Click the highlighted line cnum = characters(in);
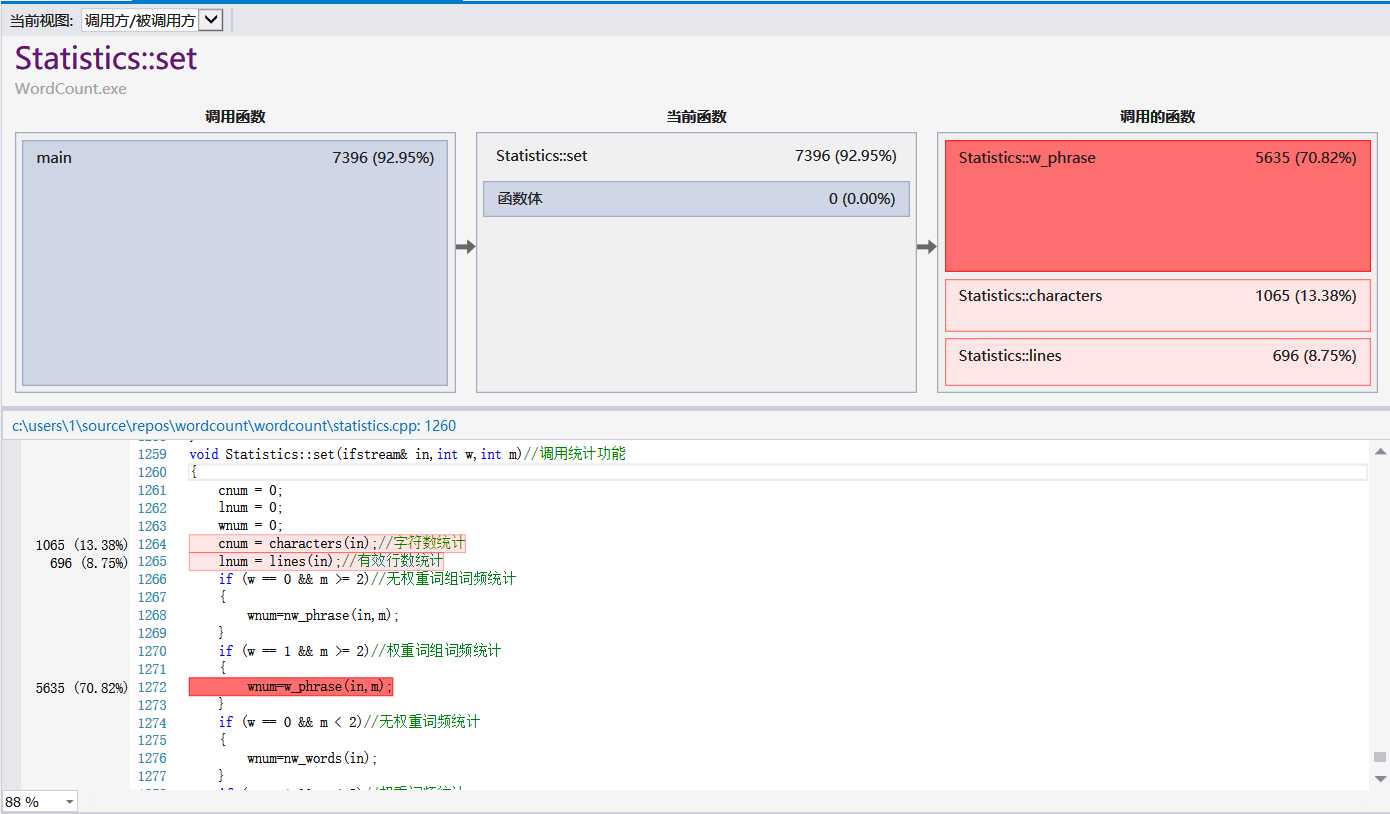1390x814 pixels. (327, 544)
